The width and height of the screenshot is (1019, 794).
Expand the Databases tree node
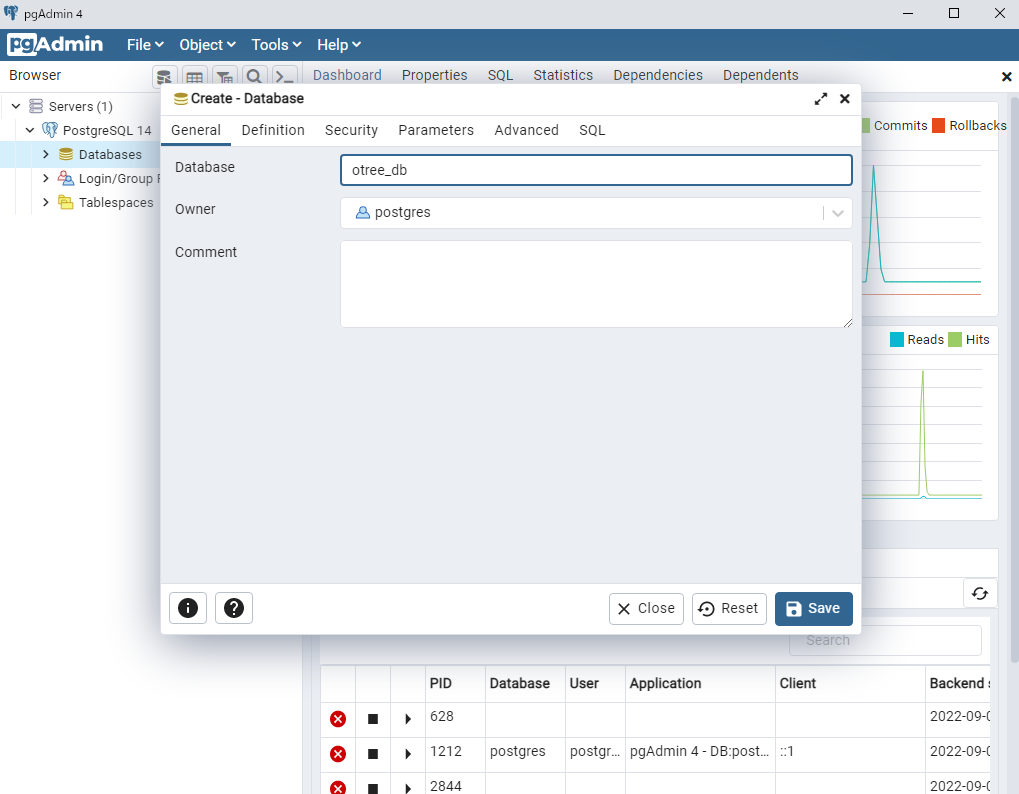pos(45,154)
